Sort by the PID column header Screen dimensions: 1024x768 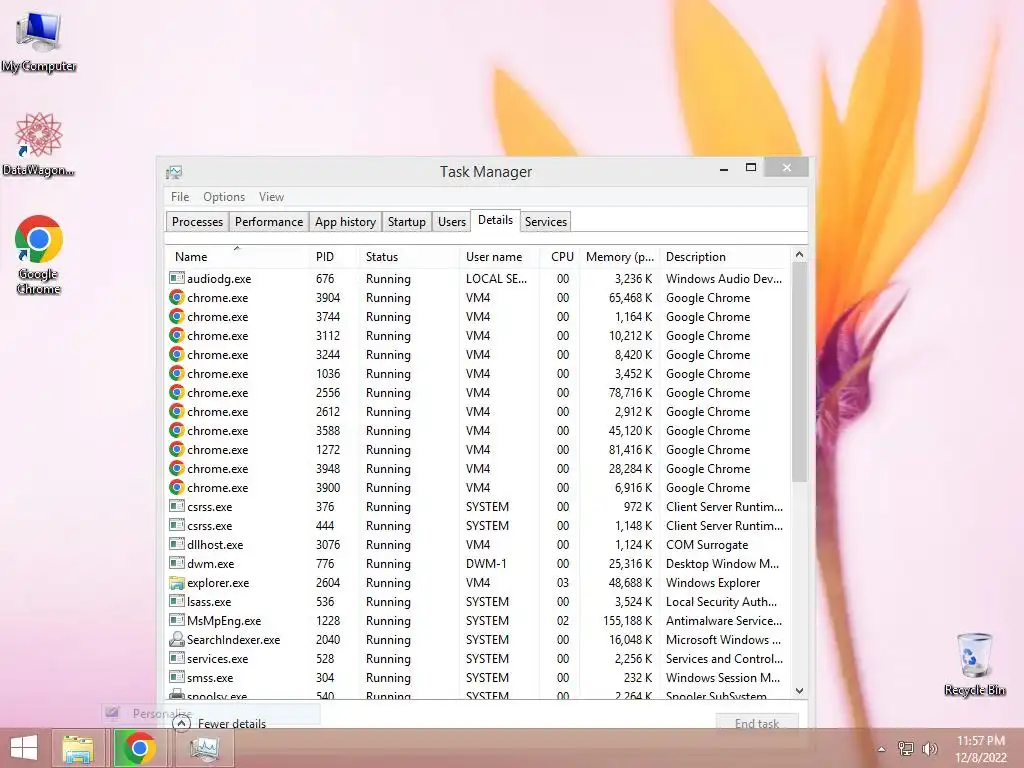(x=333, y=257)
